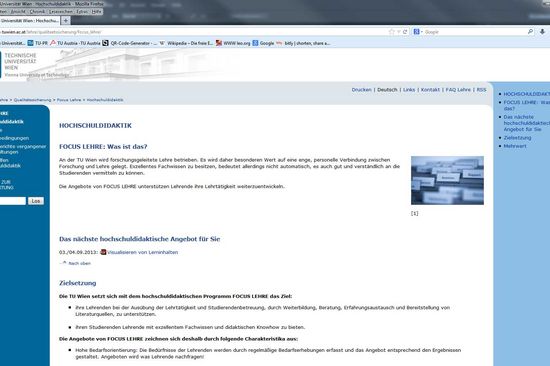Open the Wikipedia bookmark in bookmarks bar
This screenshot has width=550, height=366.
click(x=186, y=43)
